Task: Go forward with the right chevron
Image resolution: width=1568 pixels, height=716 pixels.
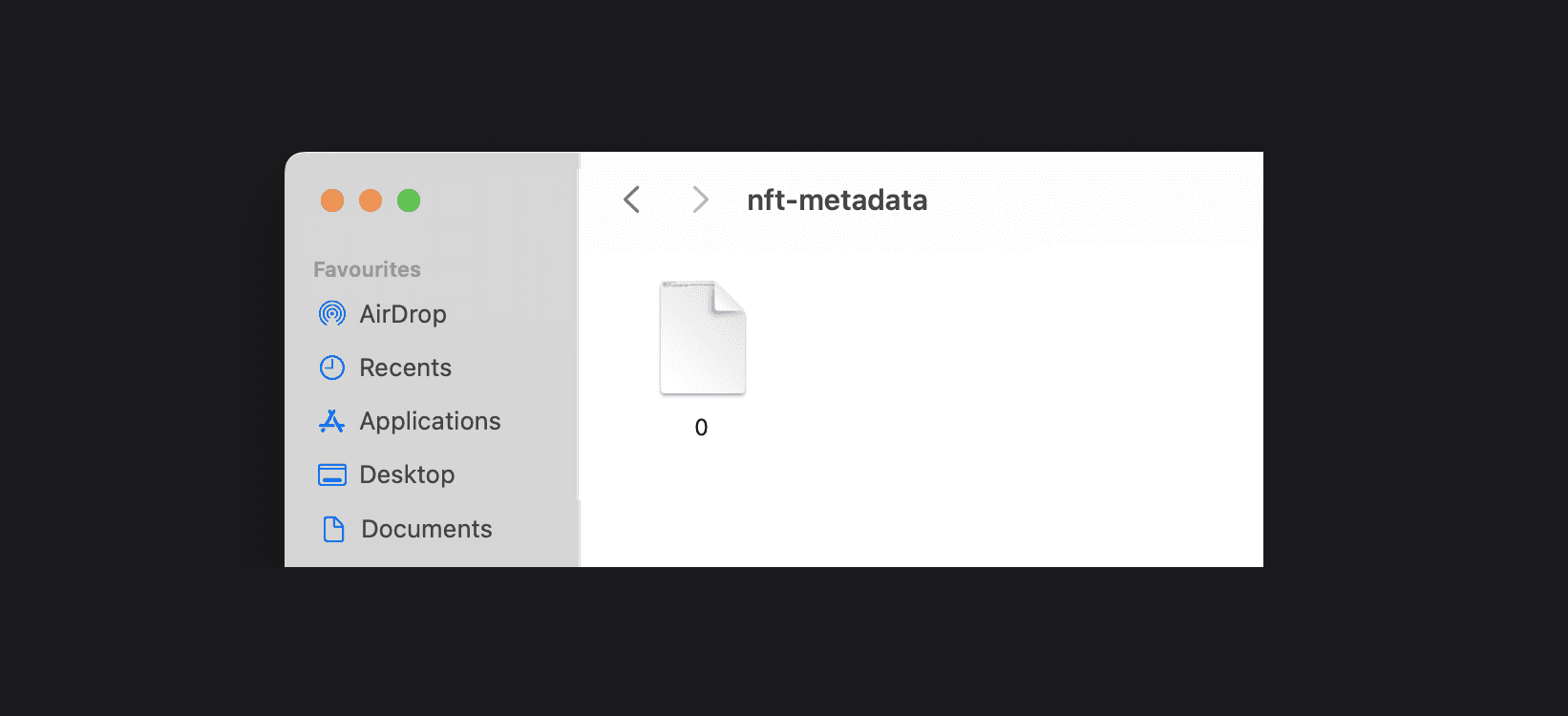Action: pyautogui.click(x=700, y=200)
